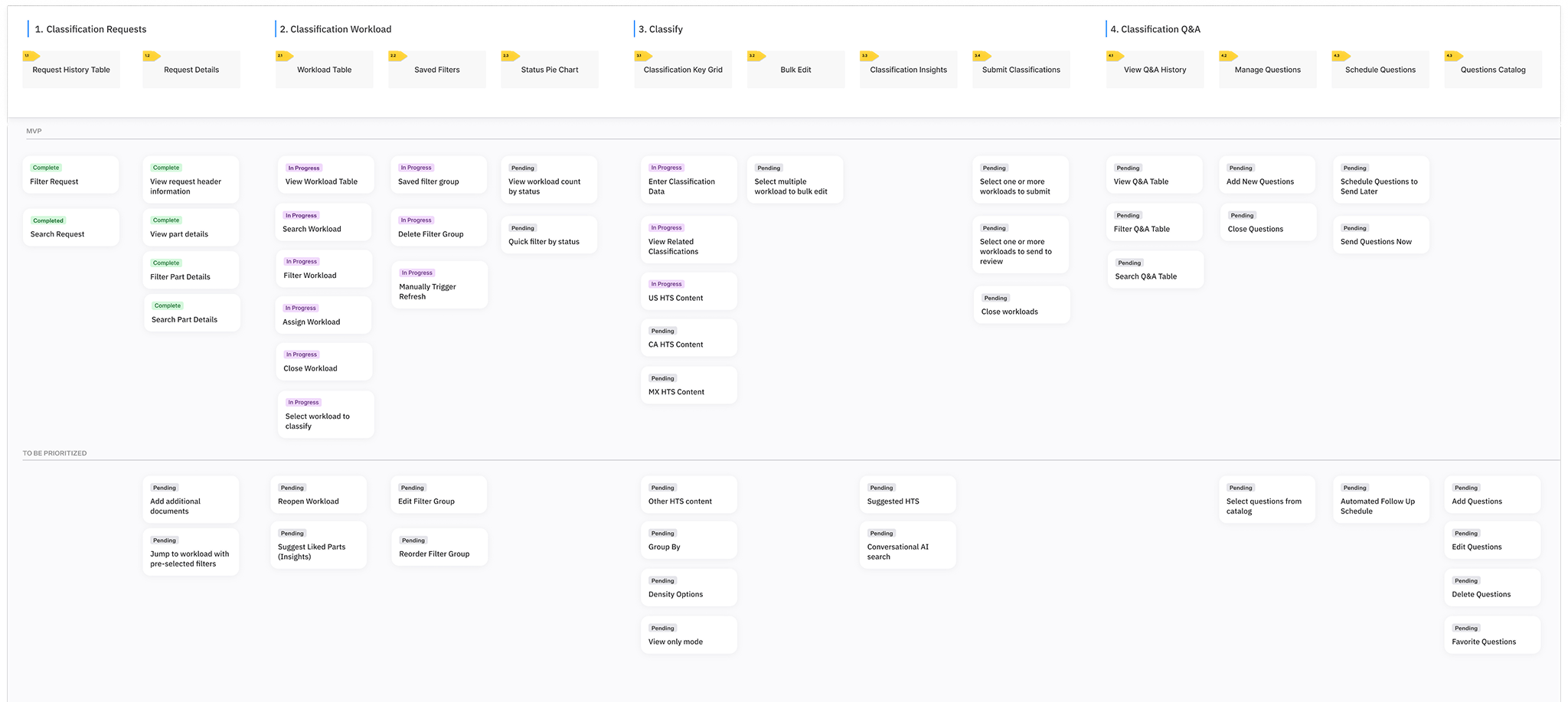Open the Select workload to classify card
The height and width of the screenshot is (702, 1568).
tap(326, 415)
